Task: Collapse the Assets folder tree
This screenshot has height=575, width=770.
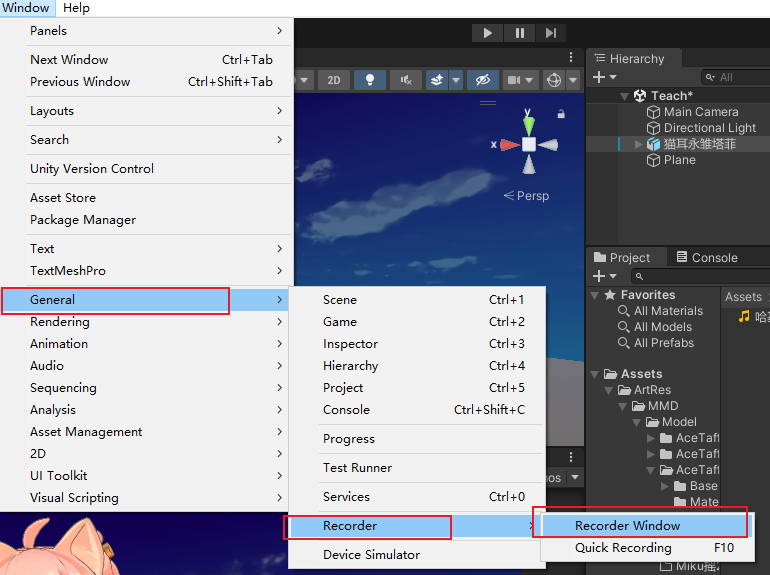Action: point(595,374)
